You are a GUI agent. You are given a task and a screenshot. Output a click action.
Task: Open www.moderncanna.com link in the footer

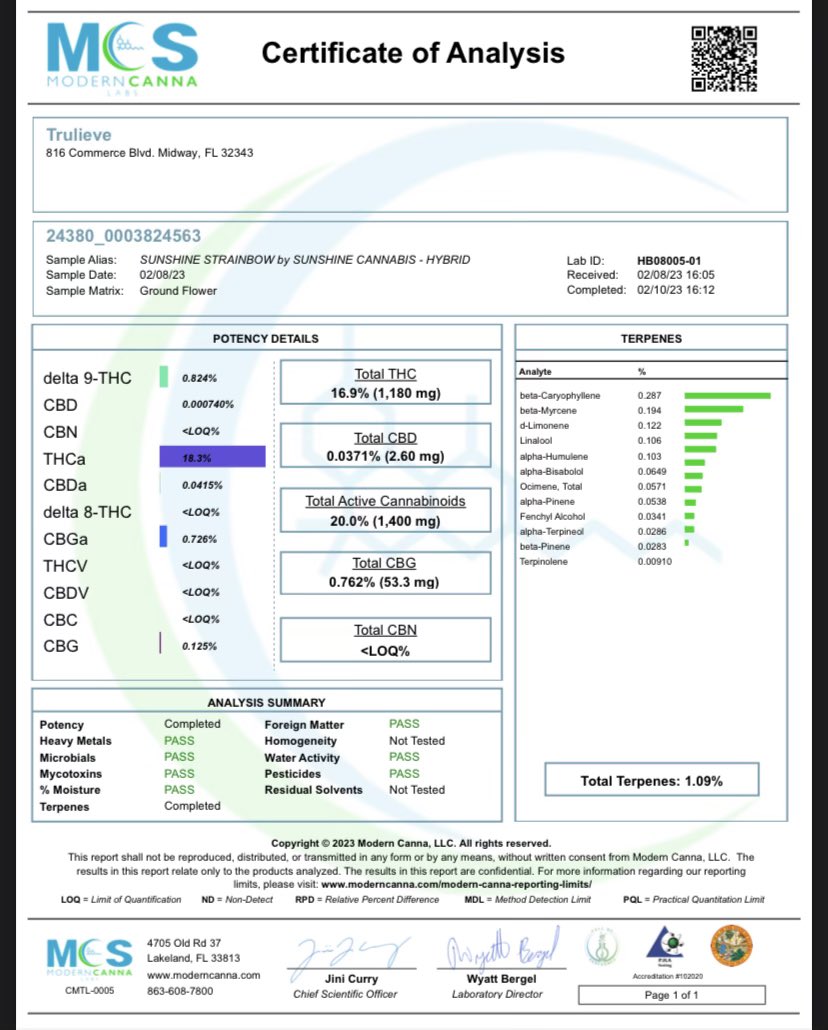pyautogui.click(x=204, y=975)
